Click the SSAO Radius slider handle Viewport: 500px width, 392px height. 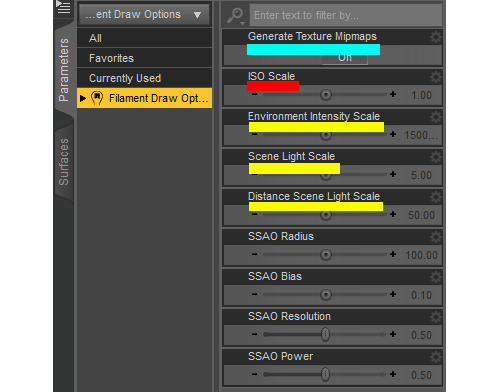[x=326, y=255]
